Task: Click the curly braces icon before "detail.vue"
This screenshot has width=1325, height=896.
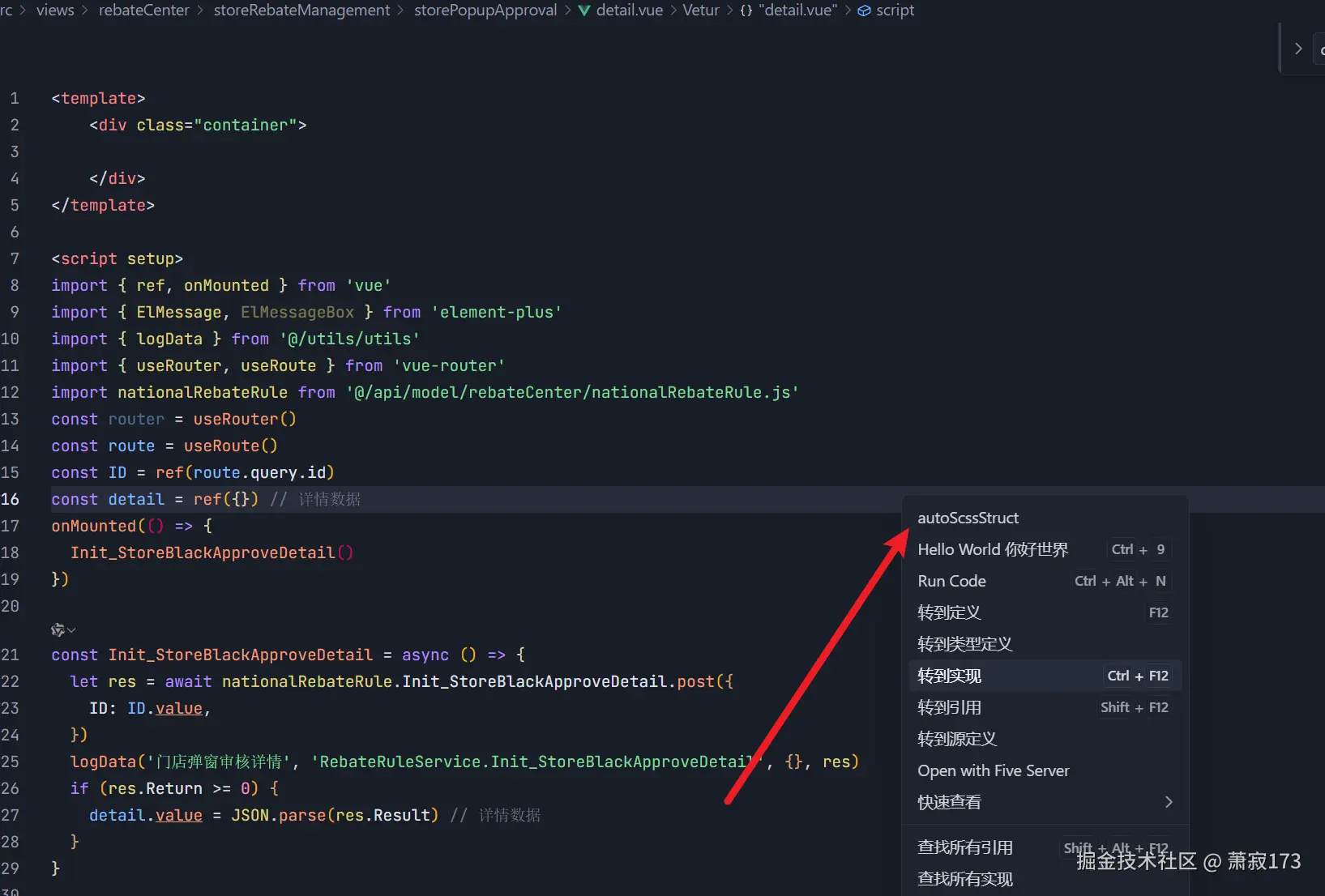Action: [x=746, y=11]
